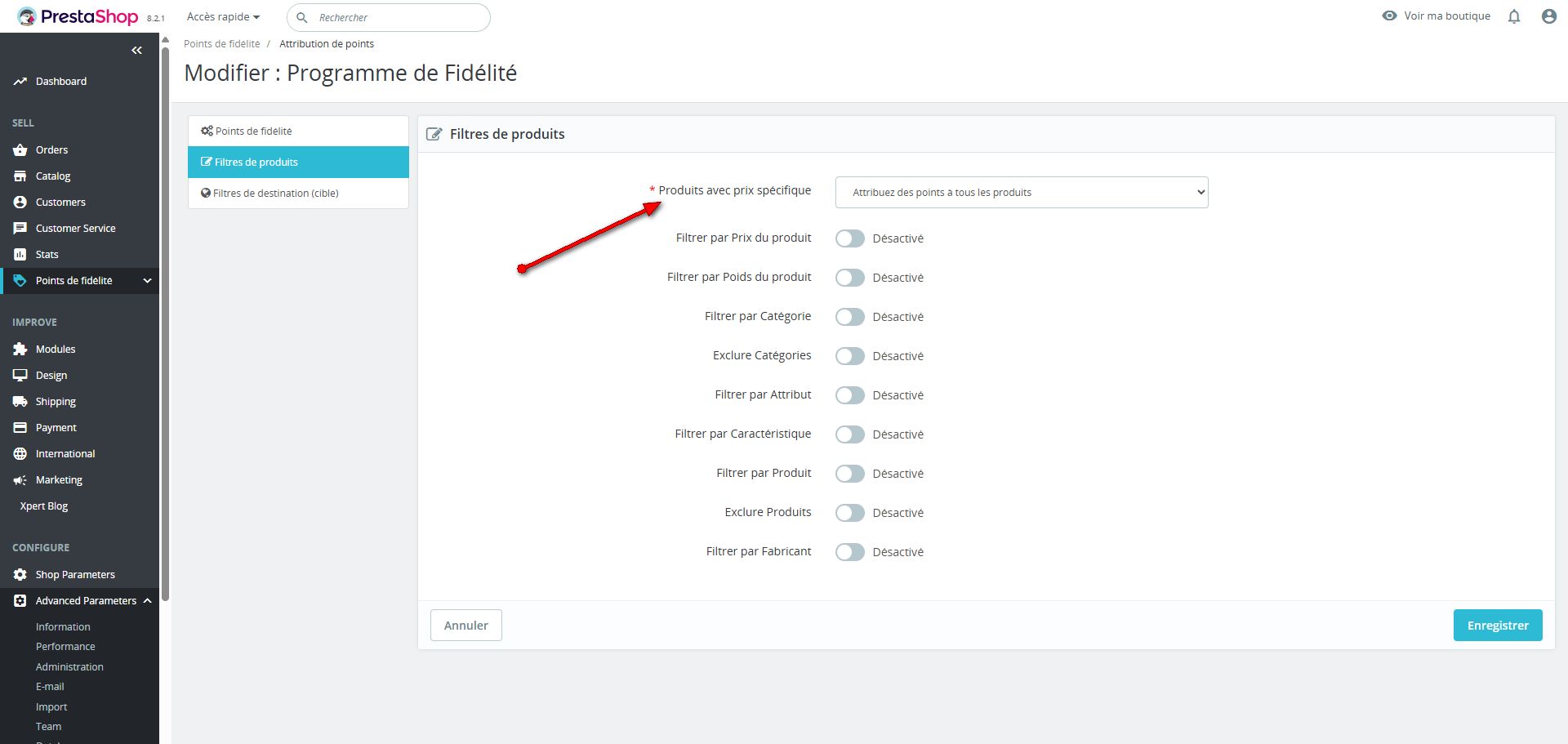Click the Annuler button
The width and height of the screenshot is (1568, 744).
pos(465,626)
